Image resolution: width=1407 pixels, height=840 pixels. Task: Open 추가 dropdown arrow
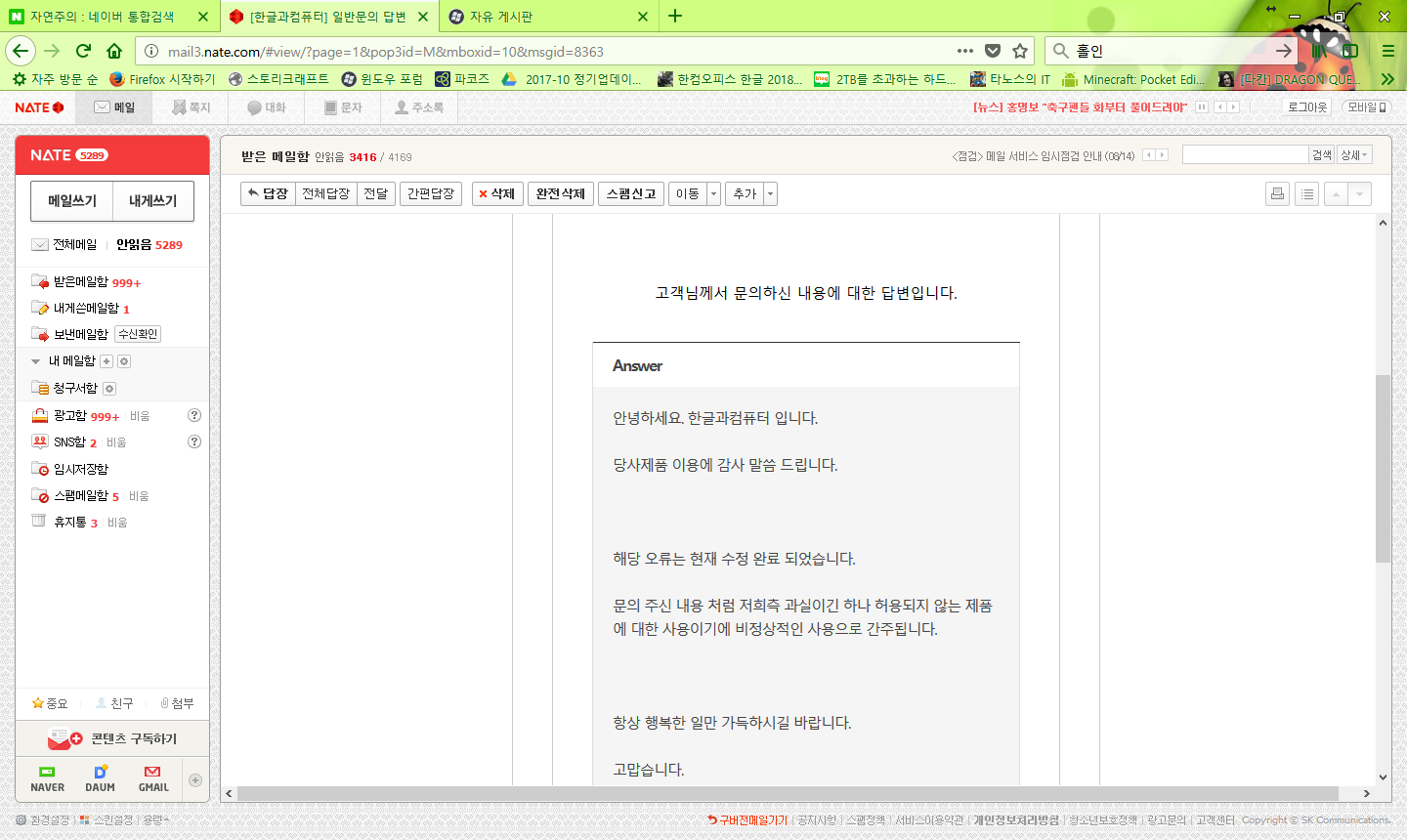770,194
